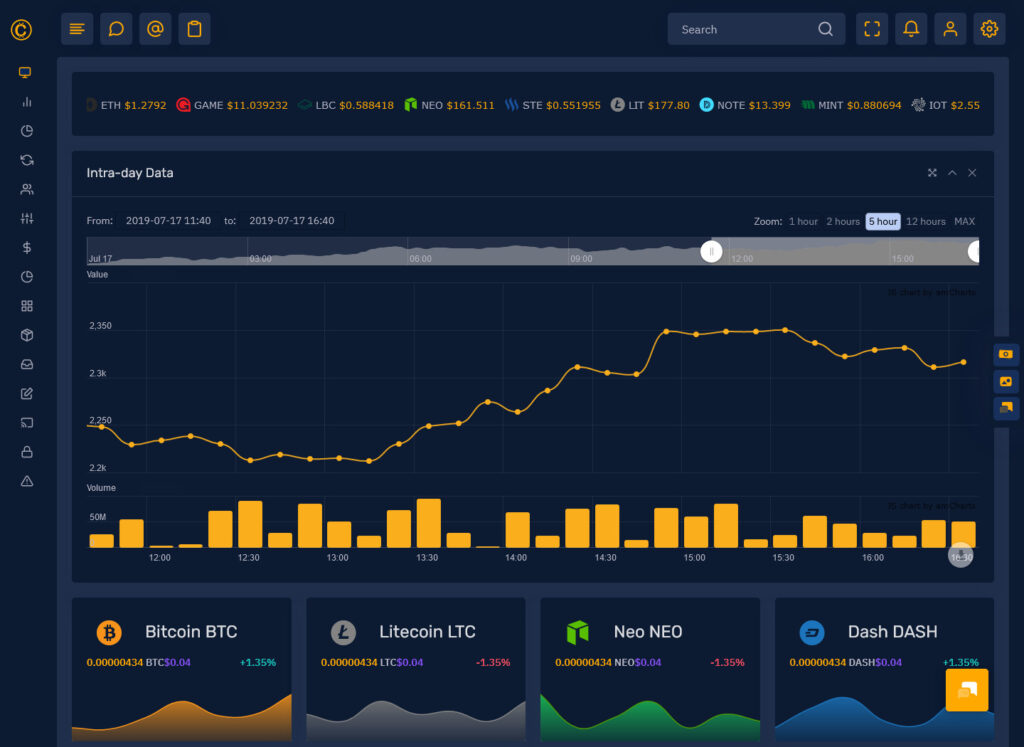The width and height of the screenshot is (1024, 747).
Task: Click the orange C logo icon
Action: pyautogui.click(x=22, y=29)
